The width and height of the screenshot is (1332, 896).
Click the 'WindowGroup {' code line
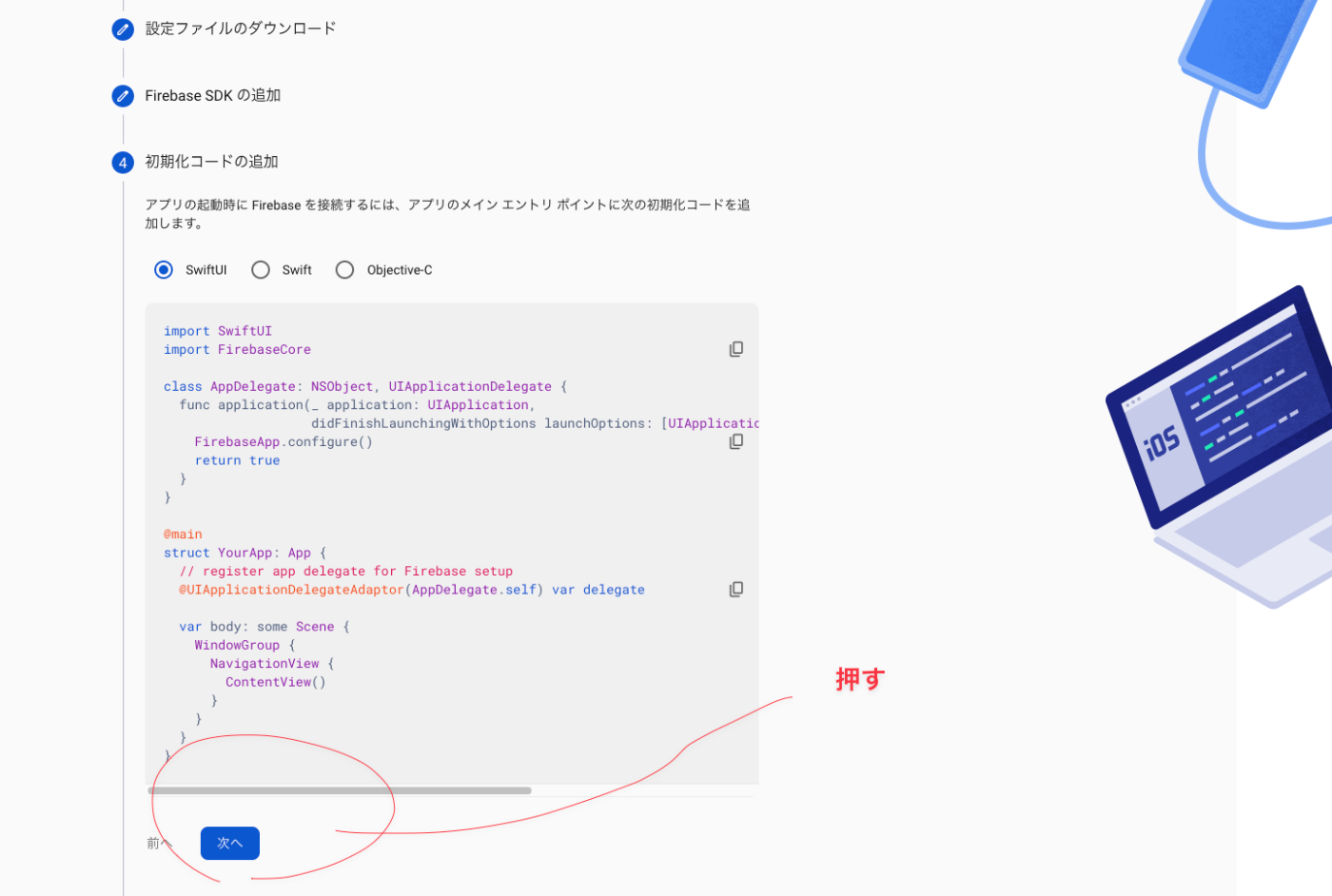point(245,645)
